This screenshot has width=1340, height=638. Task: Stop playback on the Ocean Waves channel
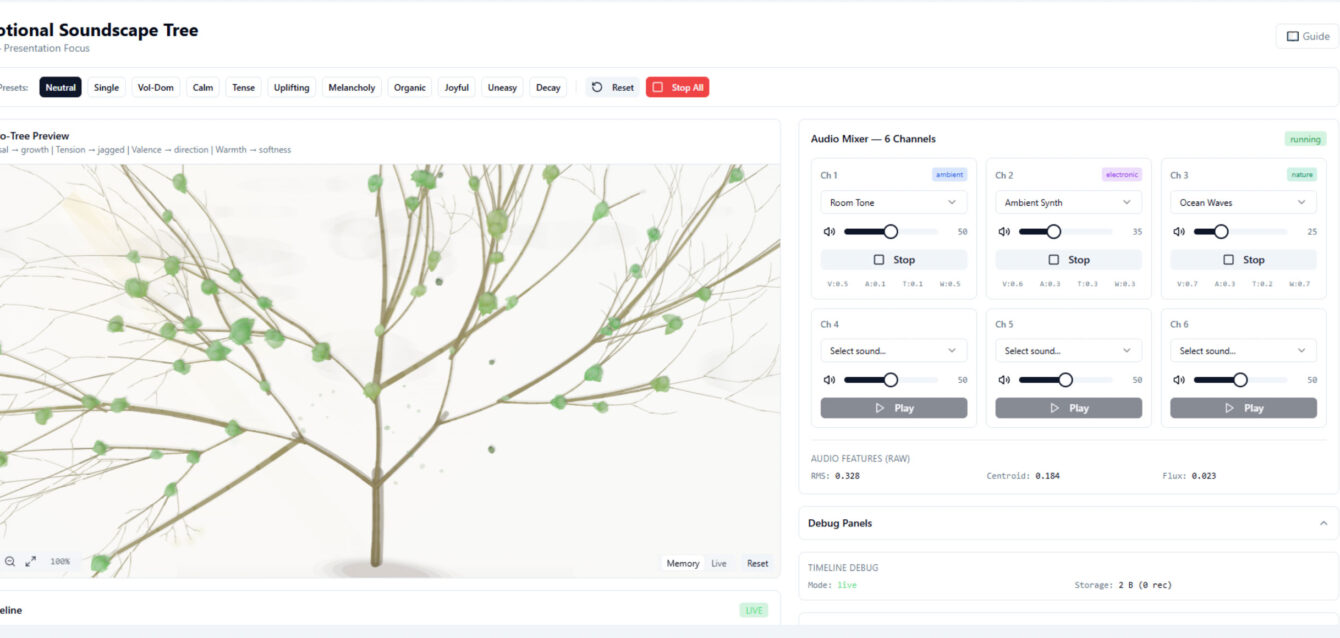1243,259
